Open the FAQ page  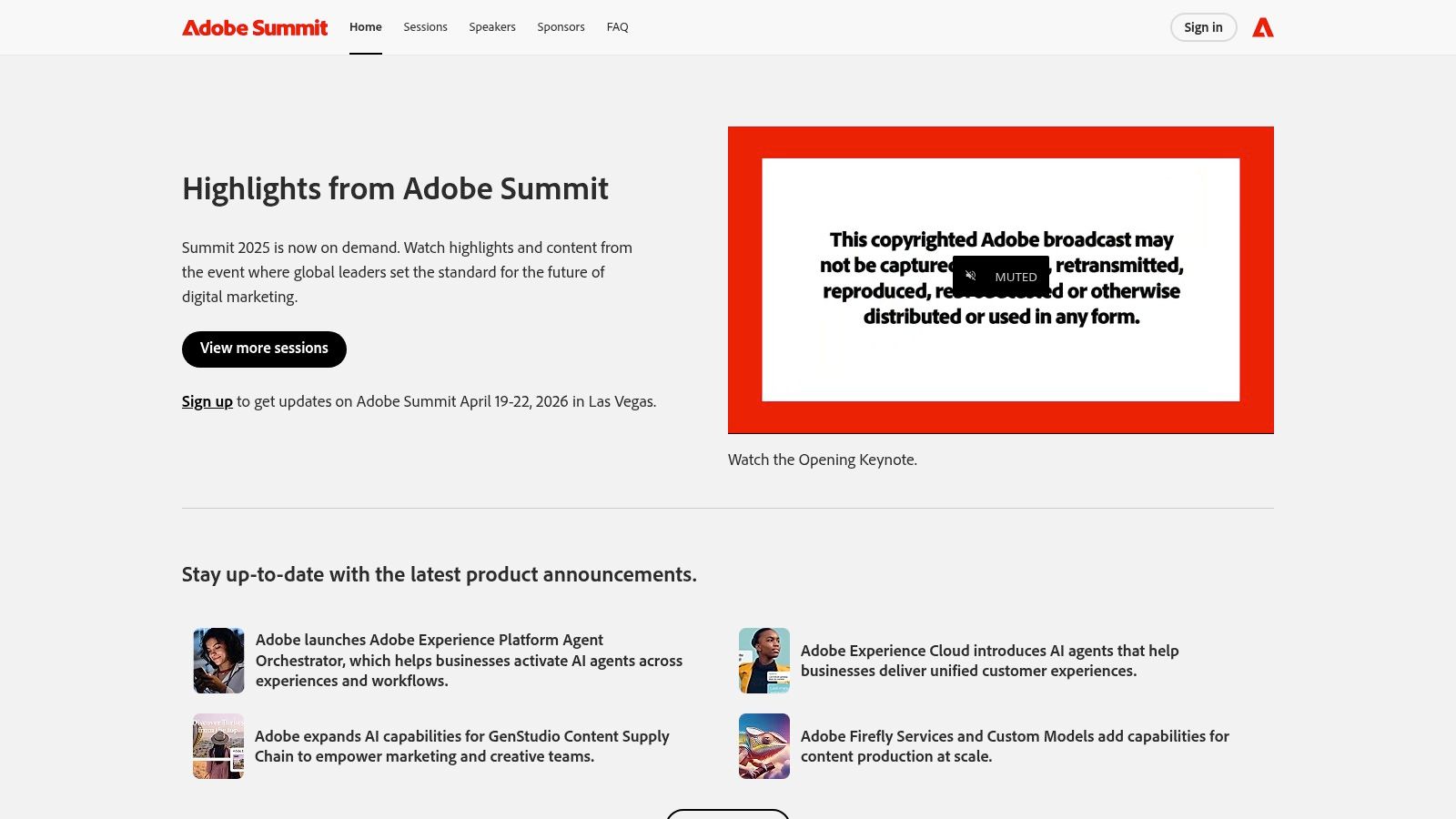click(x=618, y=26)
